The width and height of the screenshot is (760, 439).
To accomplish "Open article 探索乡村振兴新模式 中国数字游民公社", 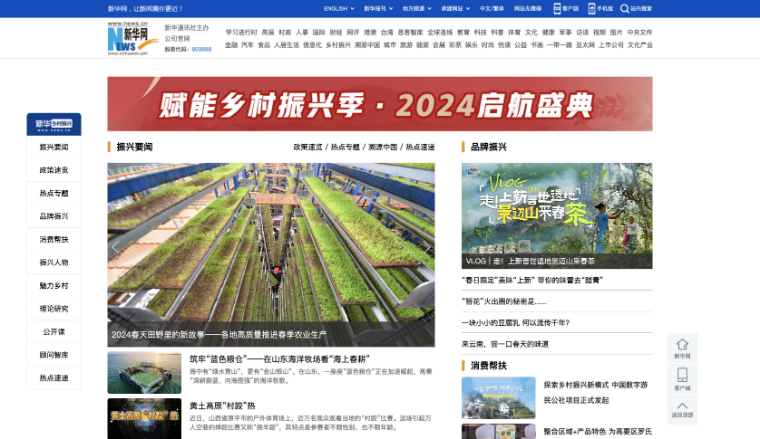I will [596, 392].
